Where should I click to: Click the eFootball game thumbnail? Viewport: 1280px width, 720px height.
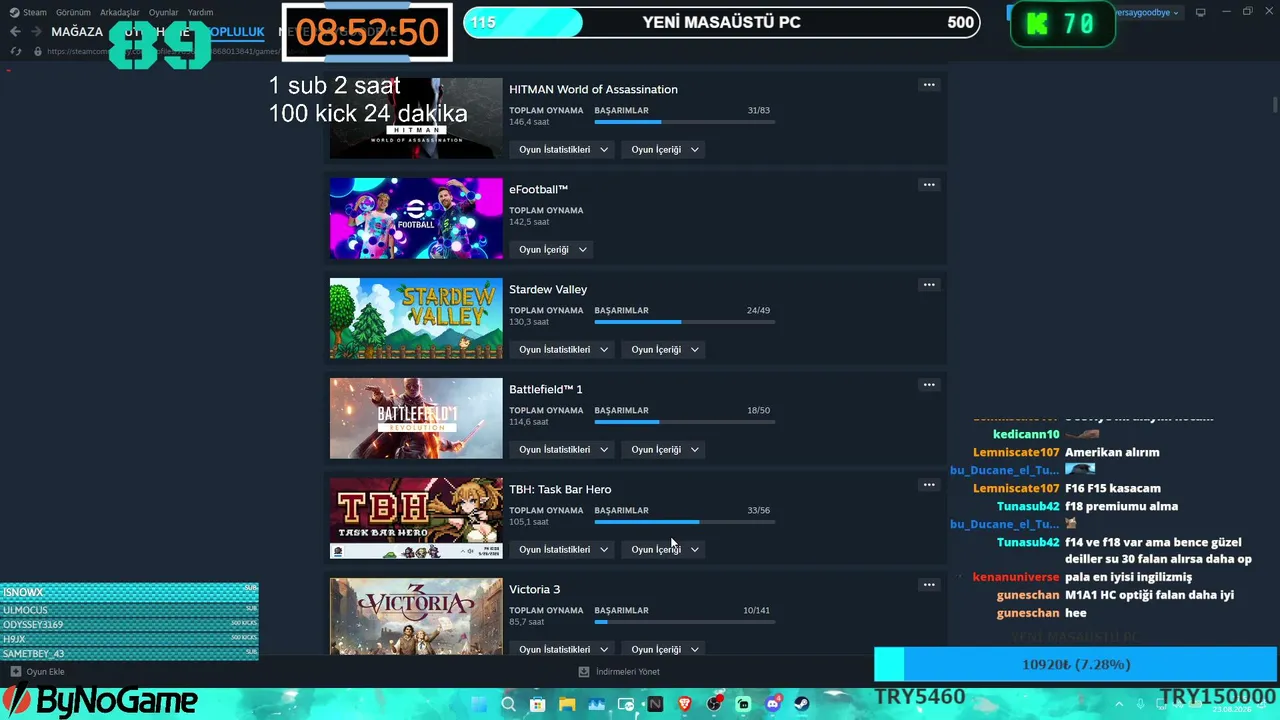(x=416, y=218)
